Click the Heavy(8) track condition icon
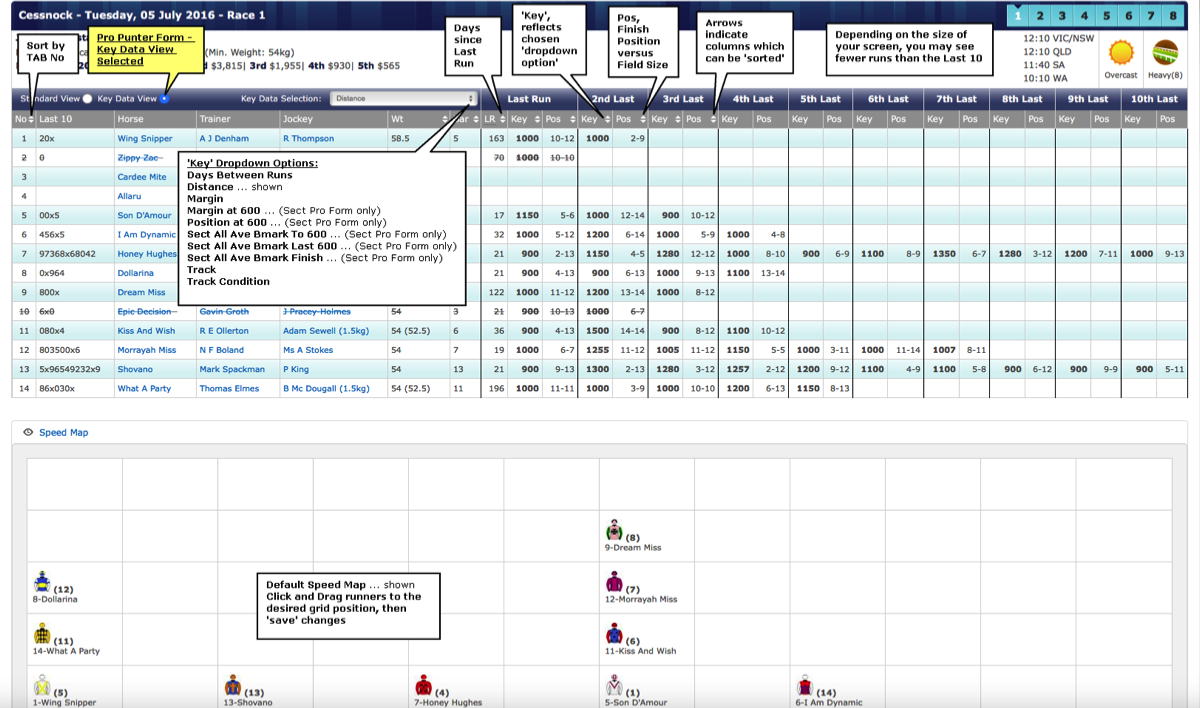1200x708 pixels. pyautogui.click(x=1164, y=53)
